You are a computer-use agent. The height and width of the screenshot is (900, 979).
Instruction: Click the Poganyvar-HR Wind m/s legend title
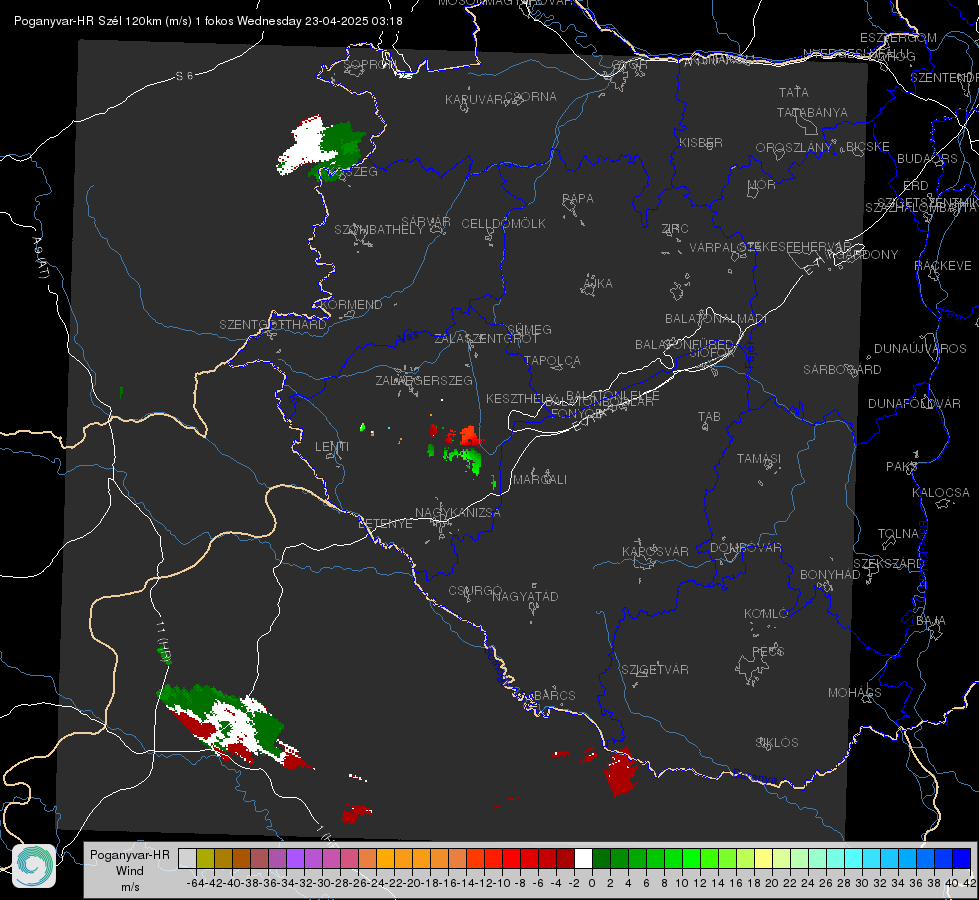click(x=130, y=870)
